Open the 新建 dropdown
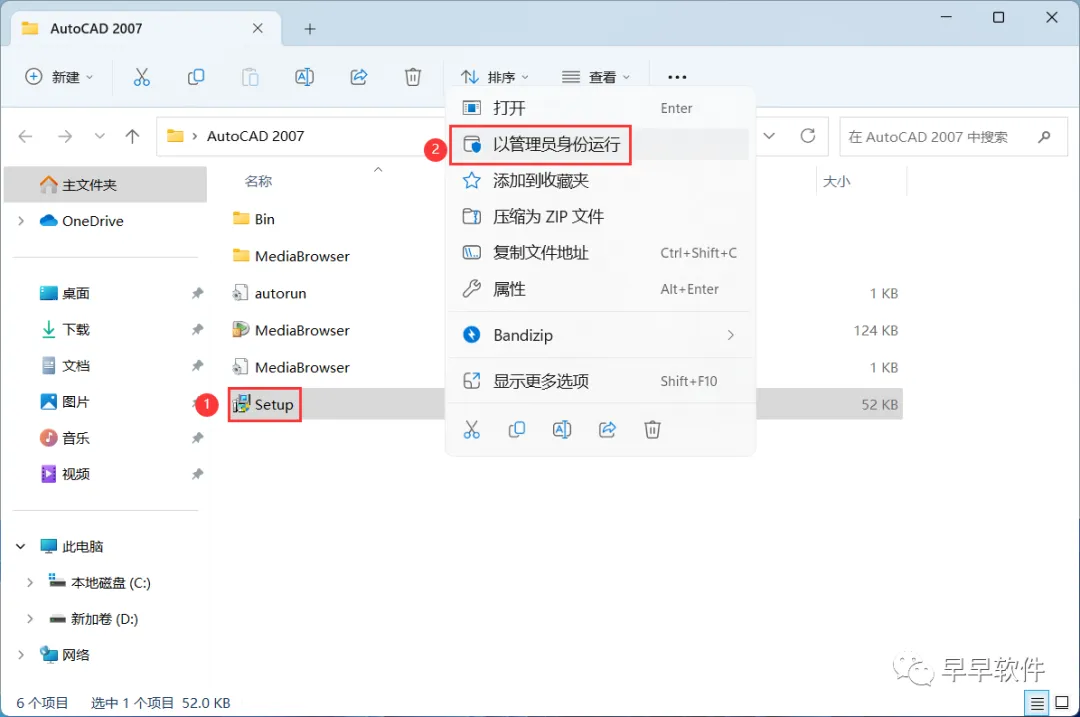 pos(59,77)
